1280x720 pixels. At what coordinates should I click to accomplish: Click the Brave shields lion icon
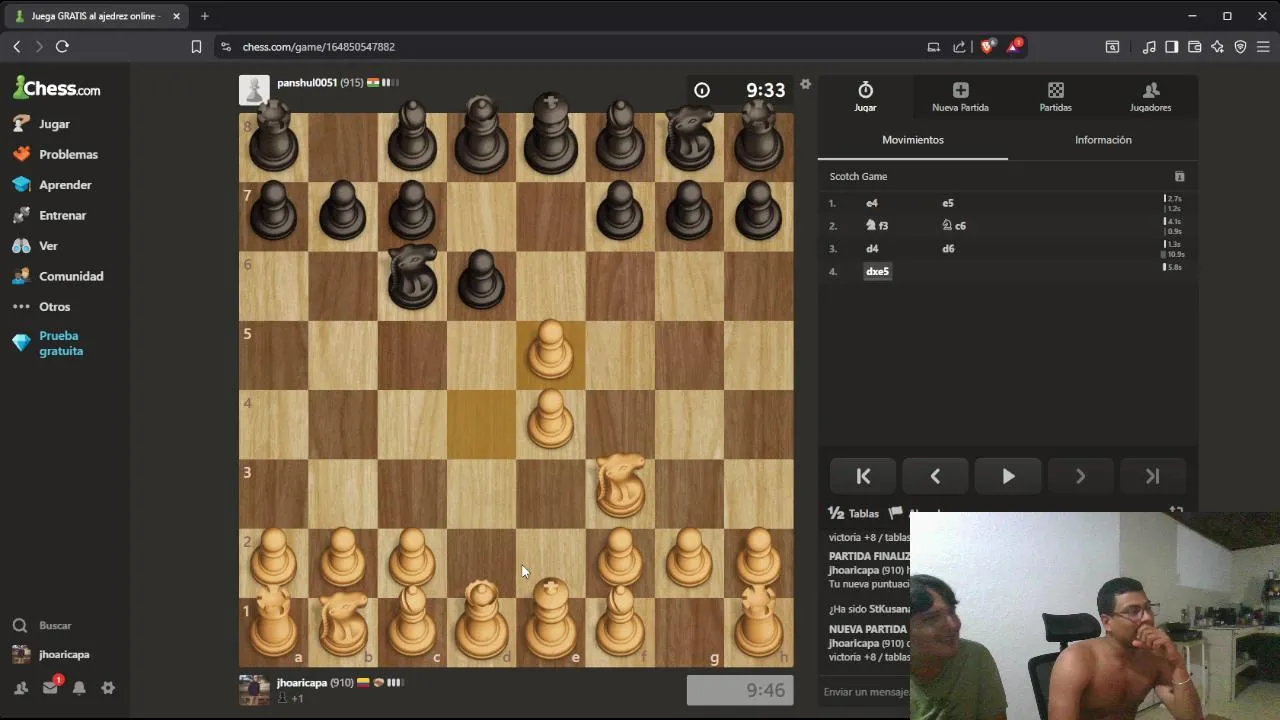coord(988,47)
